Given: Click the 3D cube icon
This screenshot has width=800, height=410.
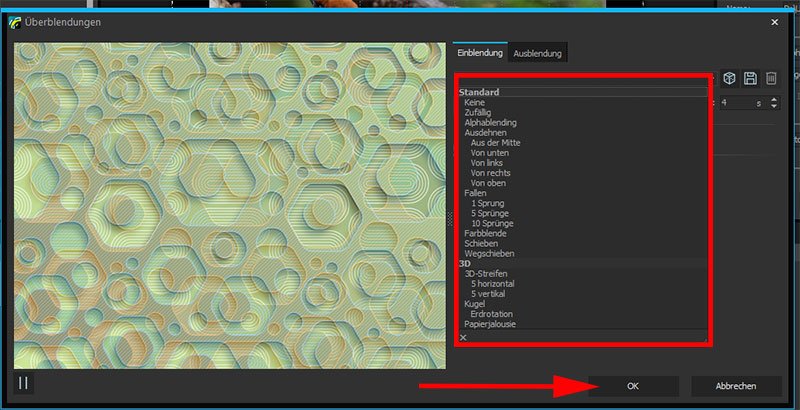Looking at the screenshot, I should pos(730,79).
